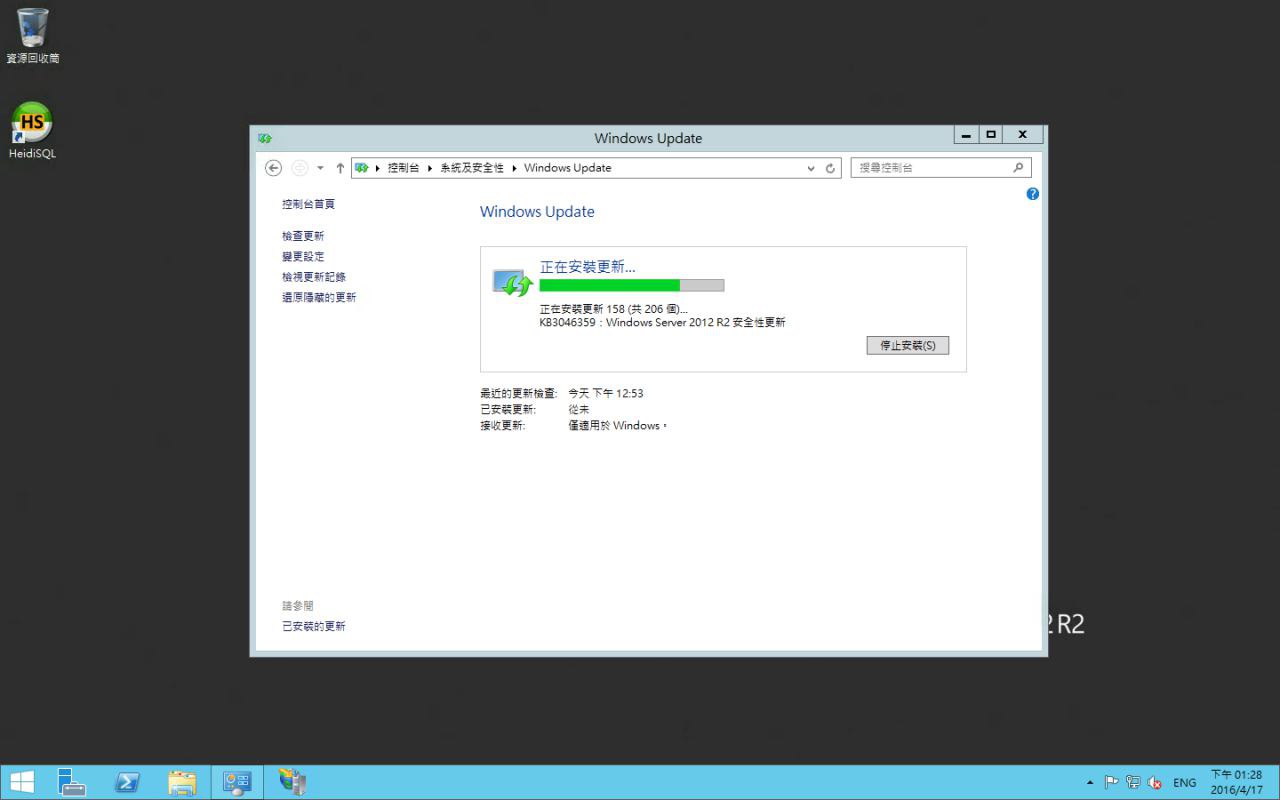Image resolution: width=1280 pixels, height=800 pixels.
Task: Maximize the Windows Update window
Action: (991, 135)
